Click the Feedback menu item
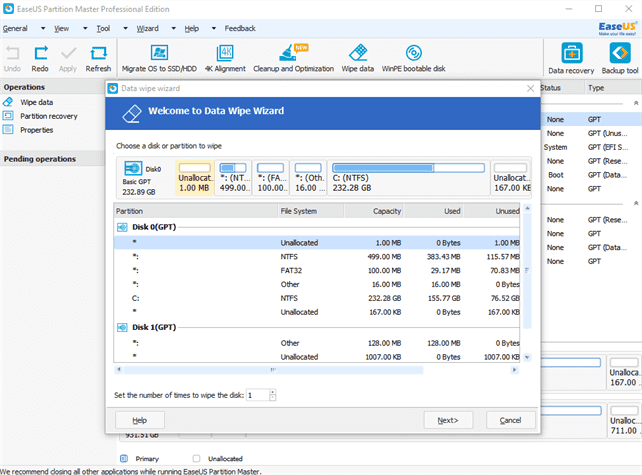 pos(240,29)
